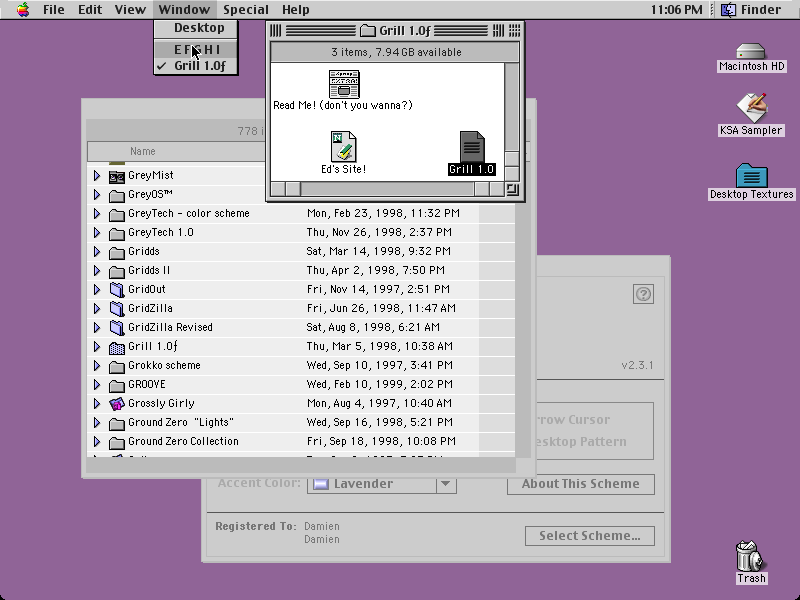Select the Grill 1.0 file icon
This screenshot has height=600, width=800.
click(x=472, y=147)
